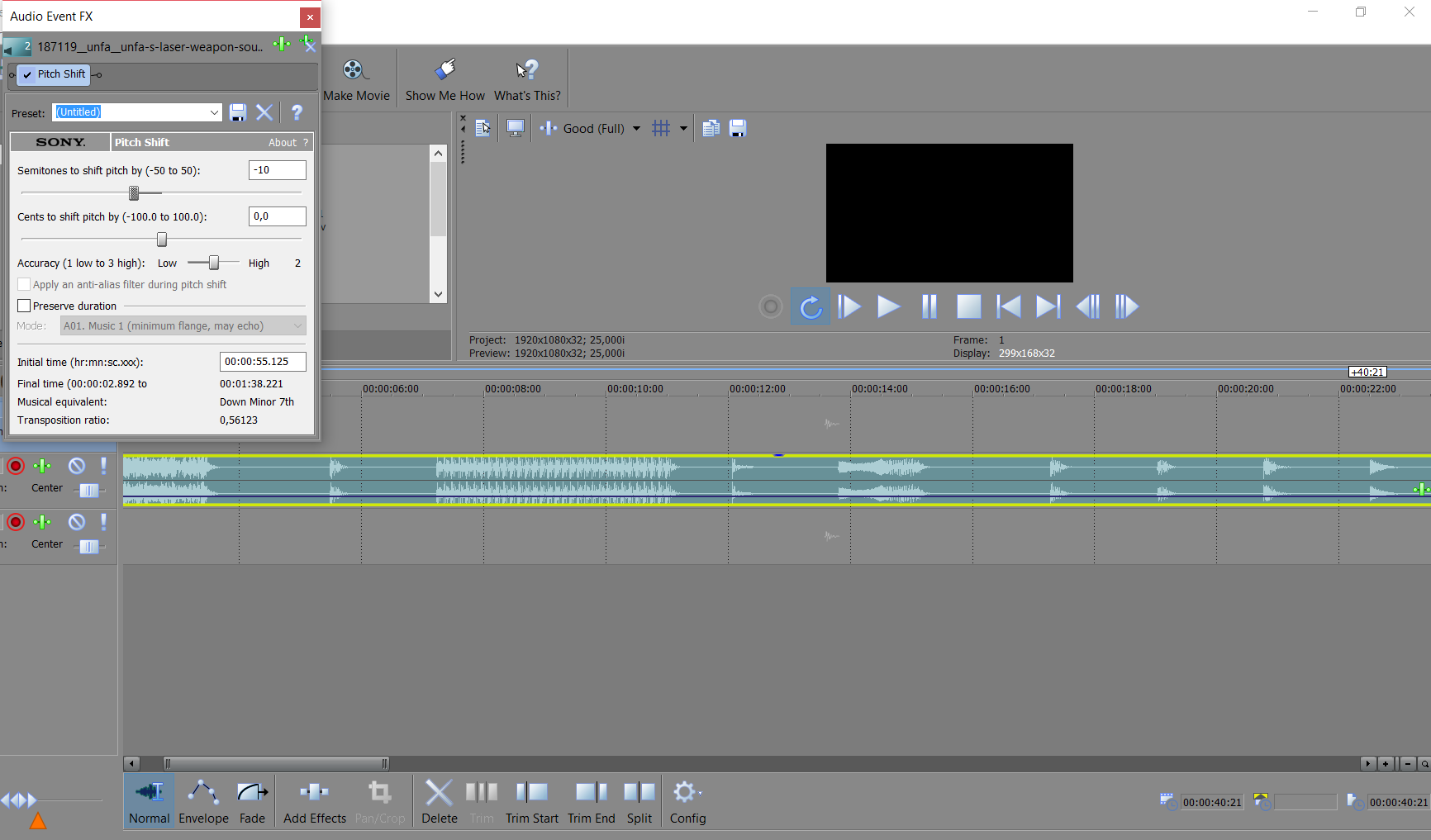Mute the first audio track
Viewport: 1431px width, 840px height.
coord(76,466)
